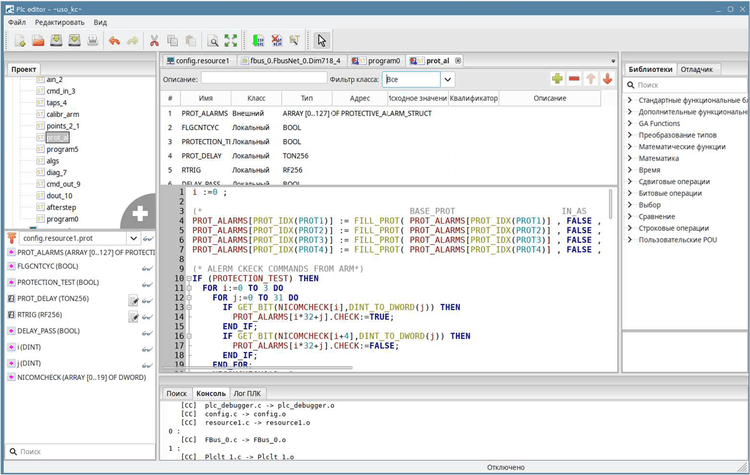750x475 pixels.
Task: Open the Фильтр класса dropdown arrow
Action: (448, 79)
